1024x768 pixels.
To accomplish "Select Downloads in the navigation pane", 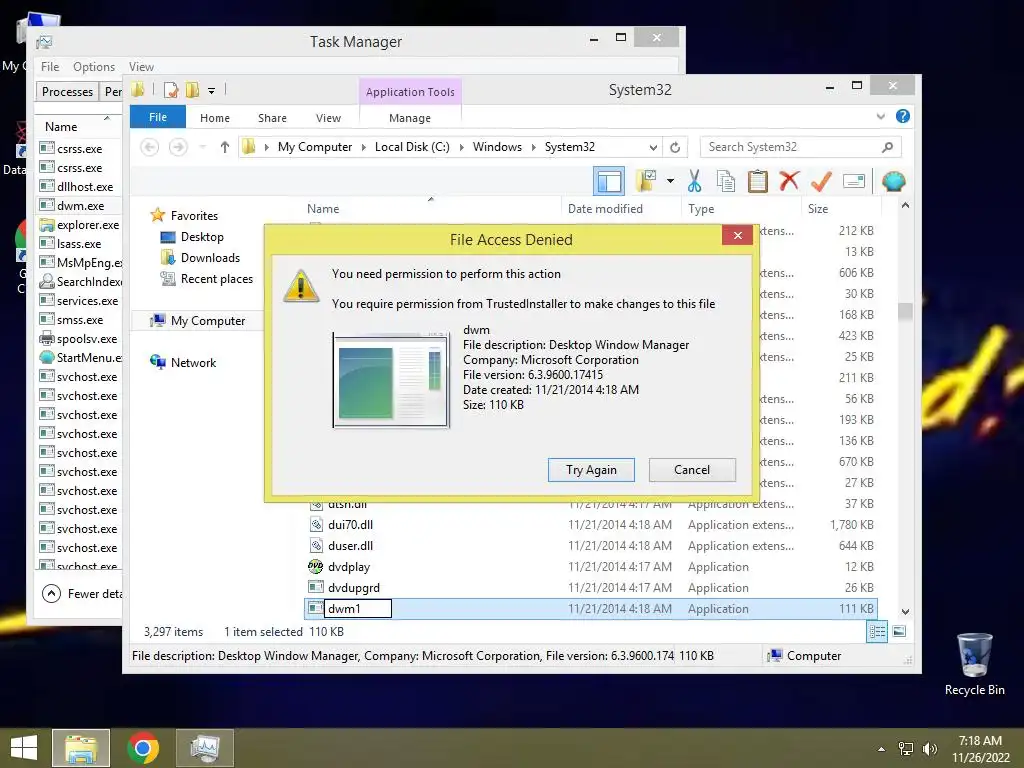I will (210, 258).
